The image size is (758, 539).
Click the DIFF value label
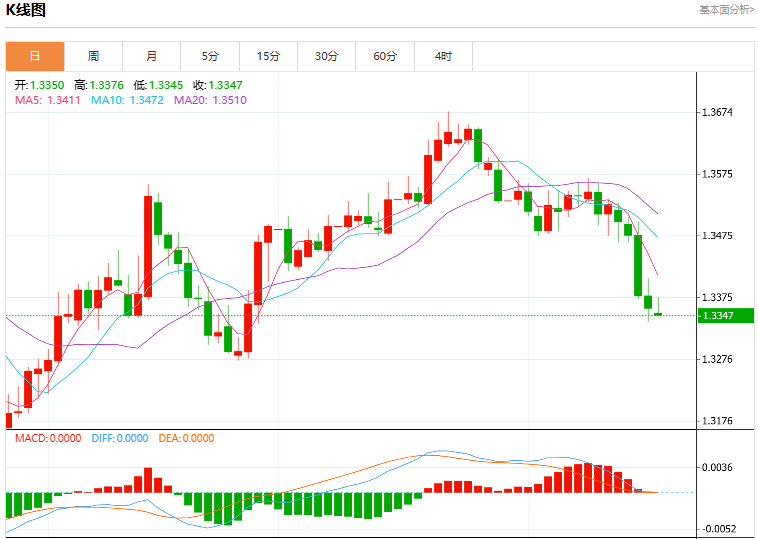tap(119, 438)
